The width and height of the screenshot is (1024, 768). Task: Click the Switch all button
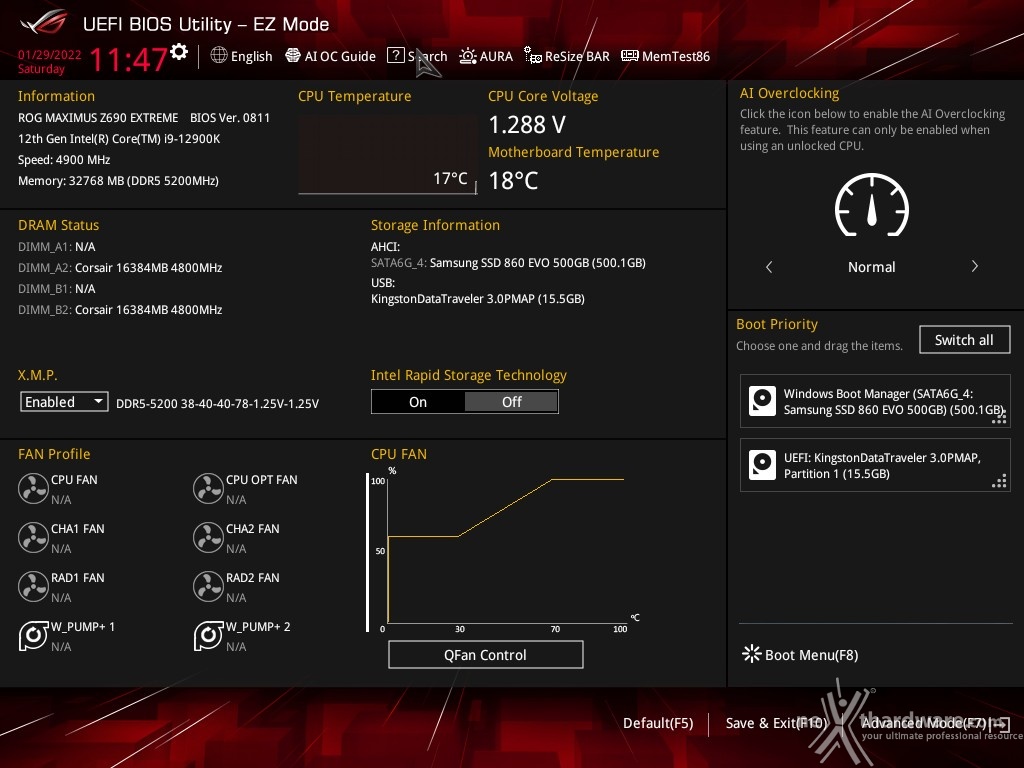[964, 340]
